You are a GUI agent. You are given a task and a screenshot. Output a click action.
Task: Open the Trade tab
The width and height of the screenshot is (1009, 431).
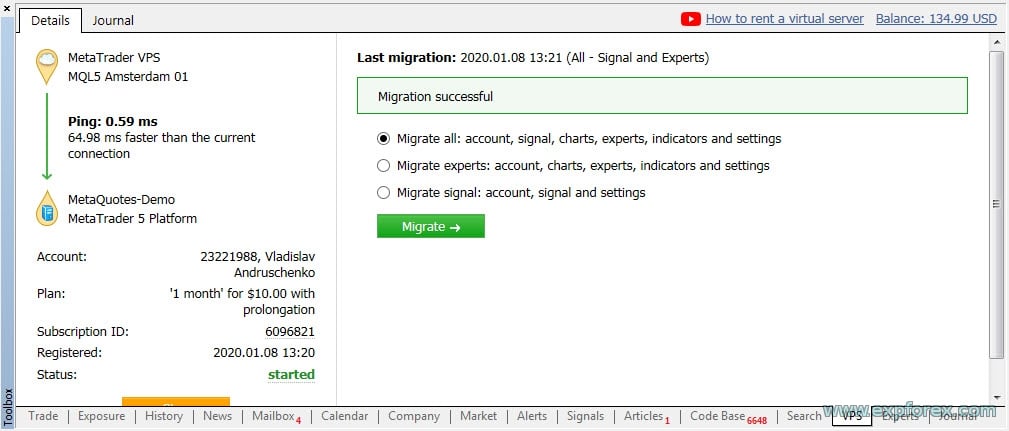tap(43, 416)
